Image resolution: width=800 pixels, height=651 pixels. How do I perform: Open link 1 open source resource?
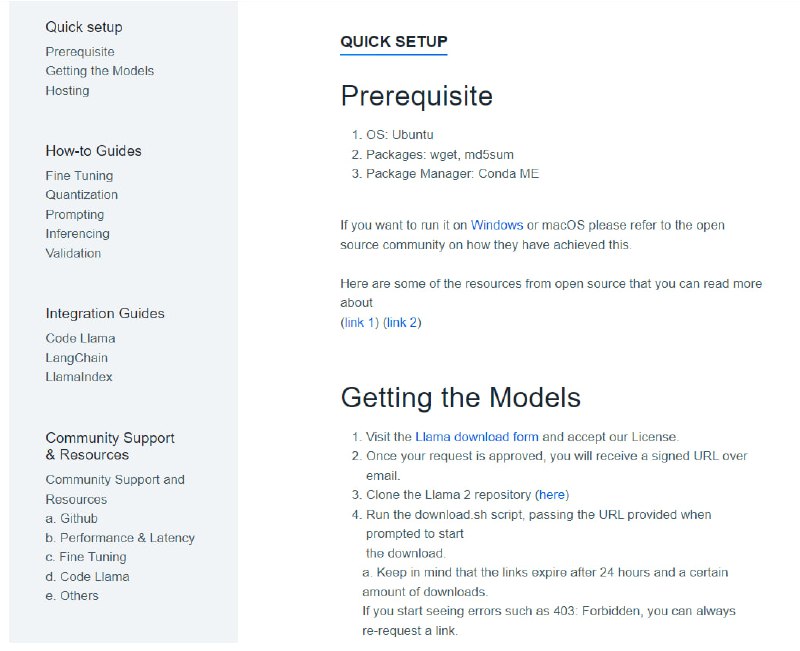(x=360, y=322)
